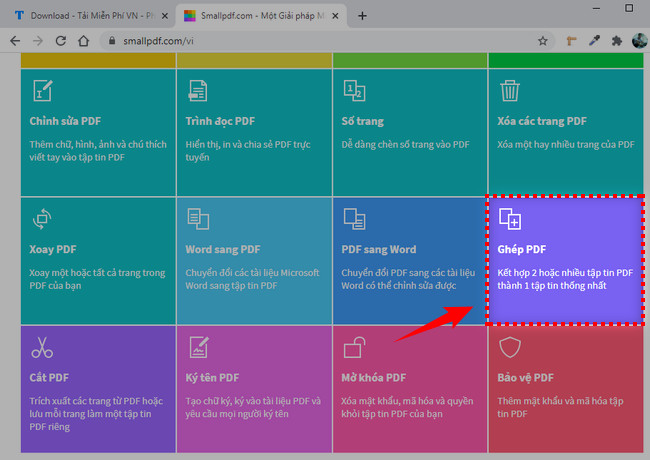
Task: Open the Ghép PDF title link
Action: click(522, 249)
